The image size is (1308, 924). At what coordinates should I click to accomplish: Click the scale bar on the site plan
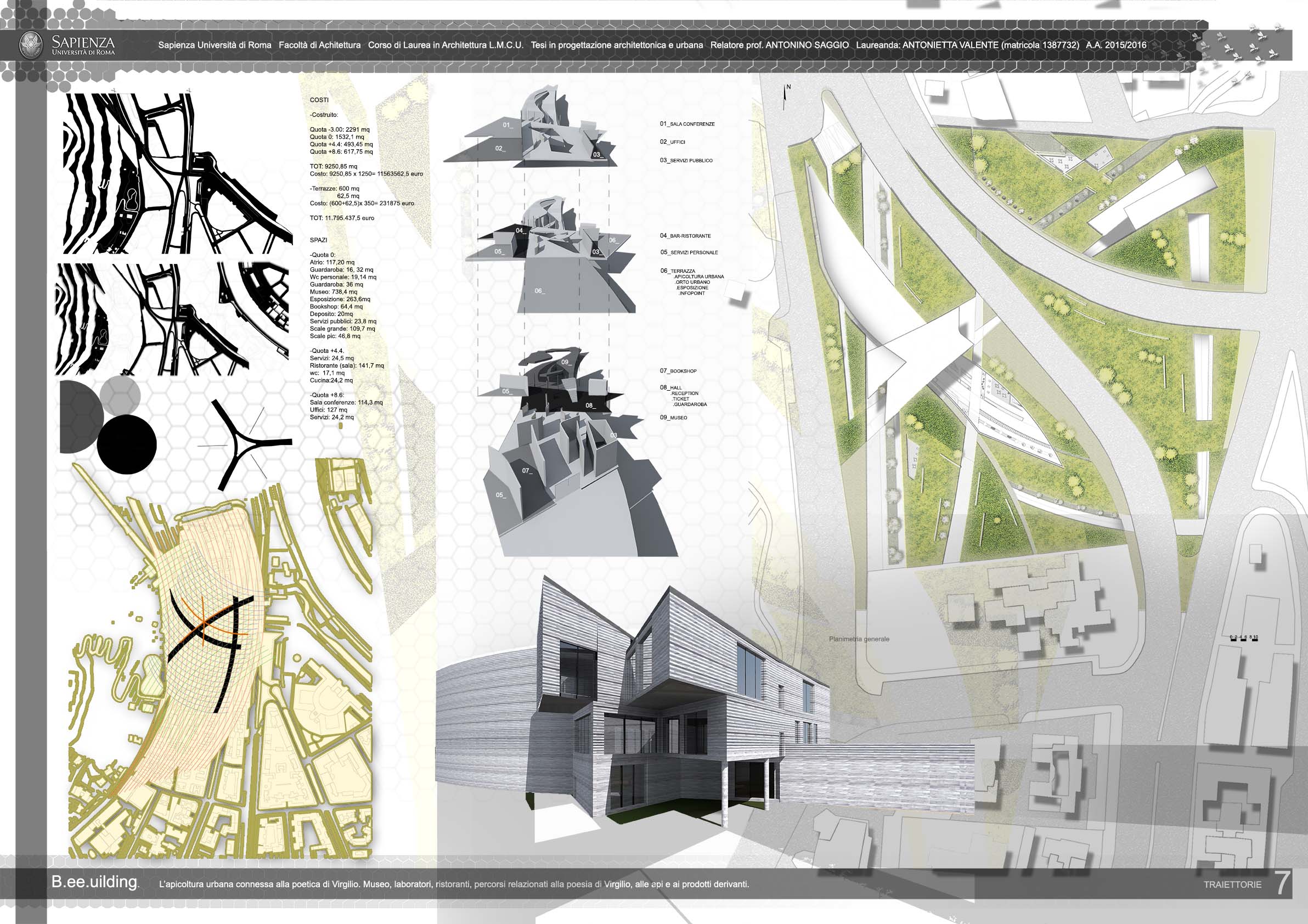pyautogui.click(x=1244, y=638)
